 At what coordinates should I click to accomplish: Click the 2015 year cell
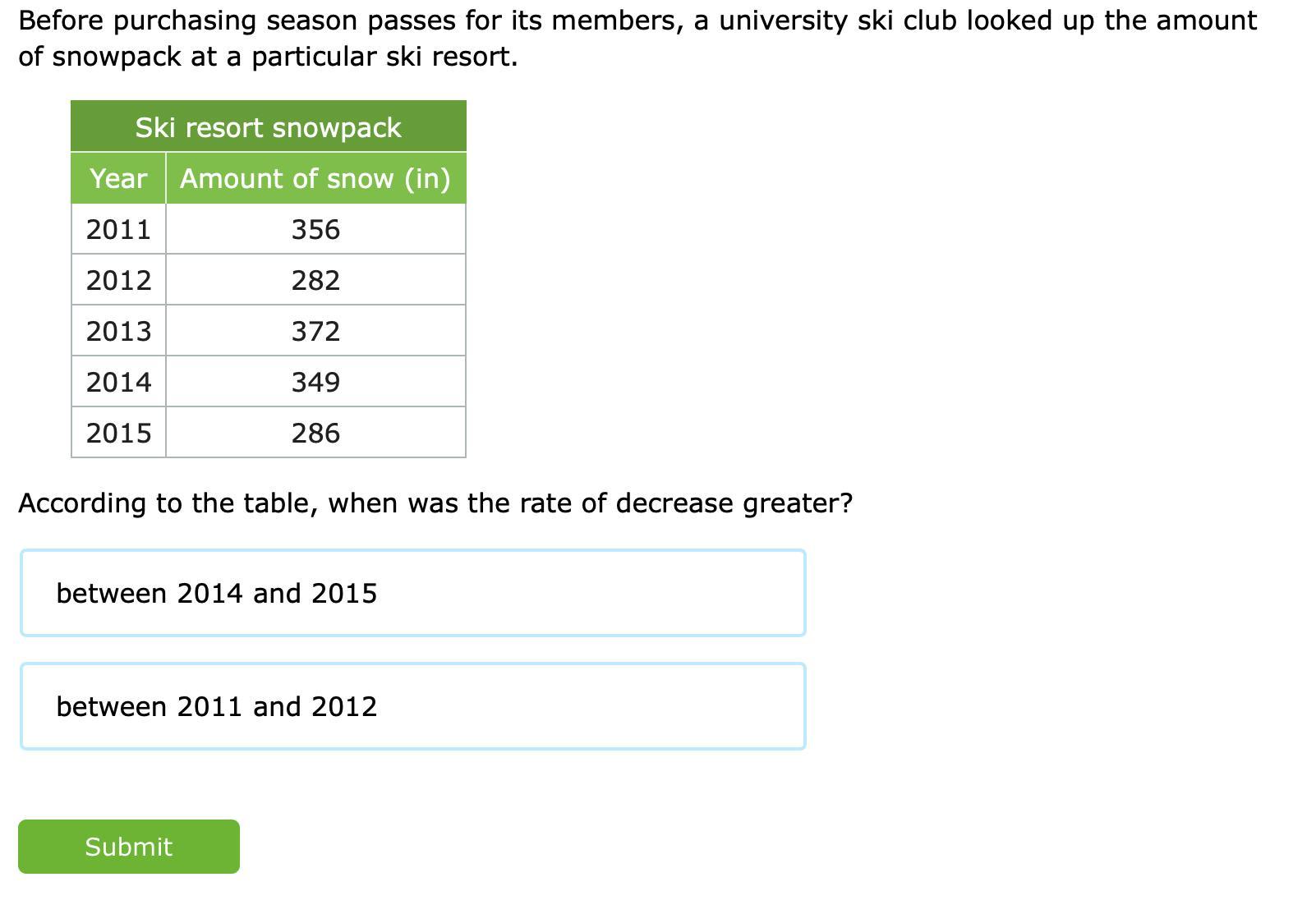(118, 433)
